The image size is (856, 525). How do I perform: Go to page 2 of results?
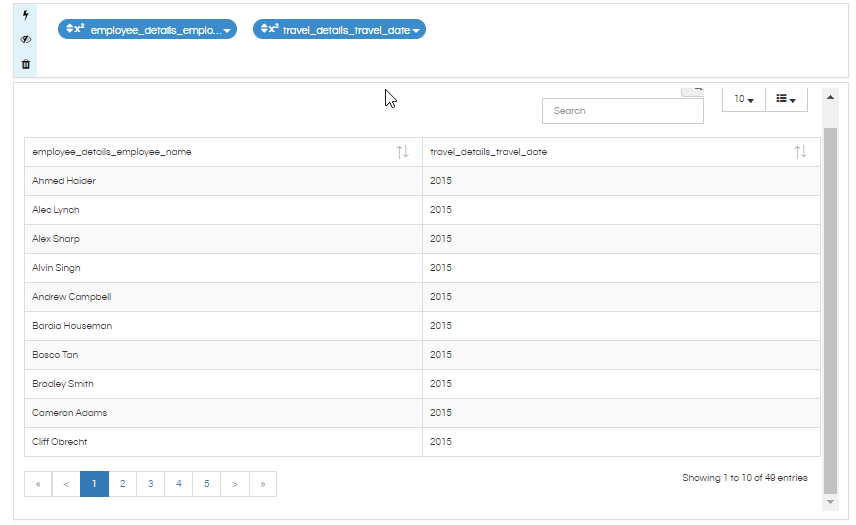122,484
